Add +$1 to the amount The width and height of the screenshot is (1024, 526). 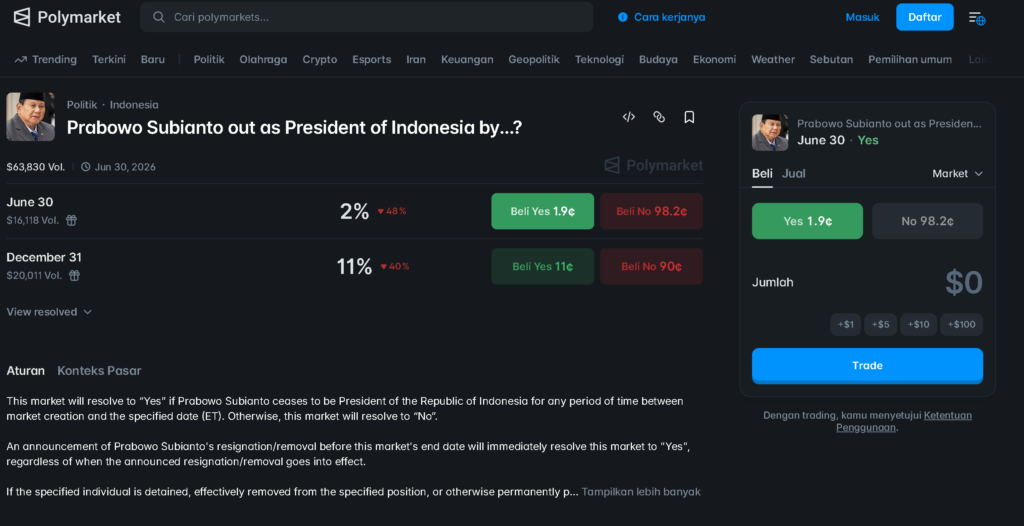pyautogui.click(x=846, y=325)
